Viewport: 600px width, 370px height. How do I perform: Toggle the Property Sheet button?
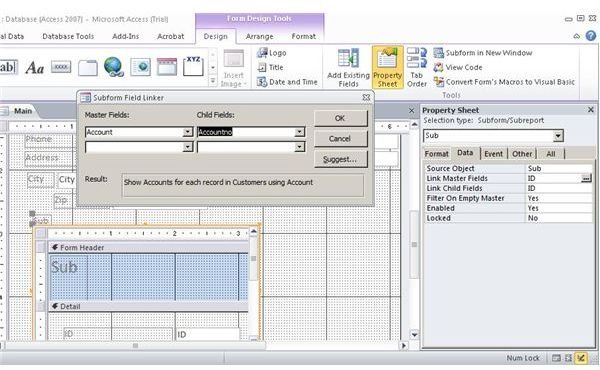[388, 68]
